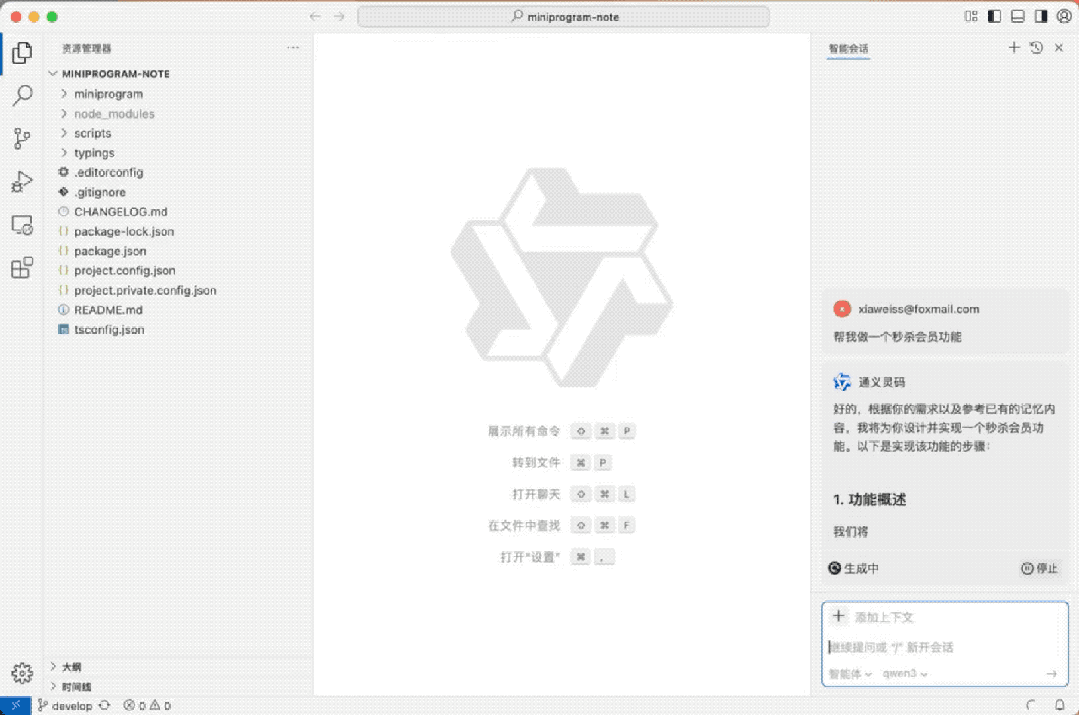Click the 通义灵码 assistant logo

tap(842, 382)
